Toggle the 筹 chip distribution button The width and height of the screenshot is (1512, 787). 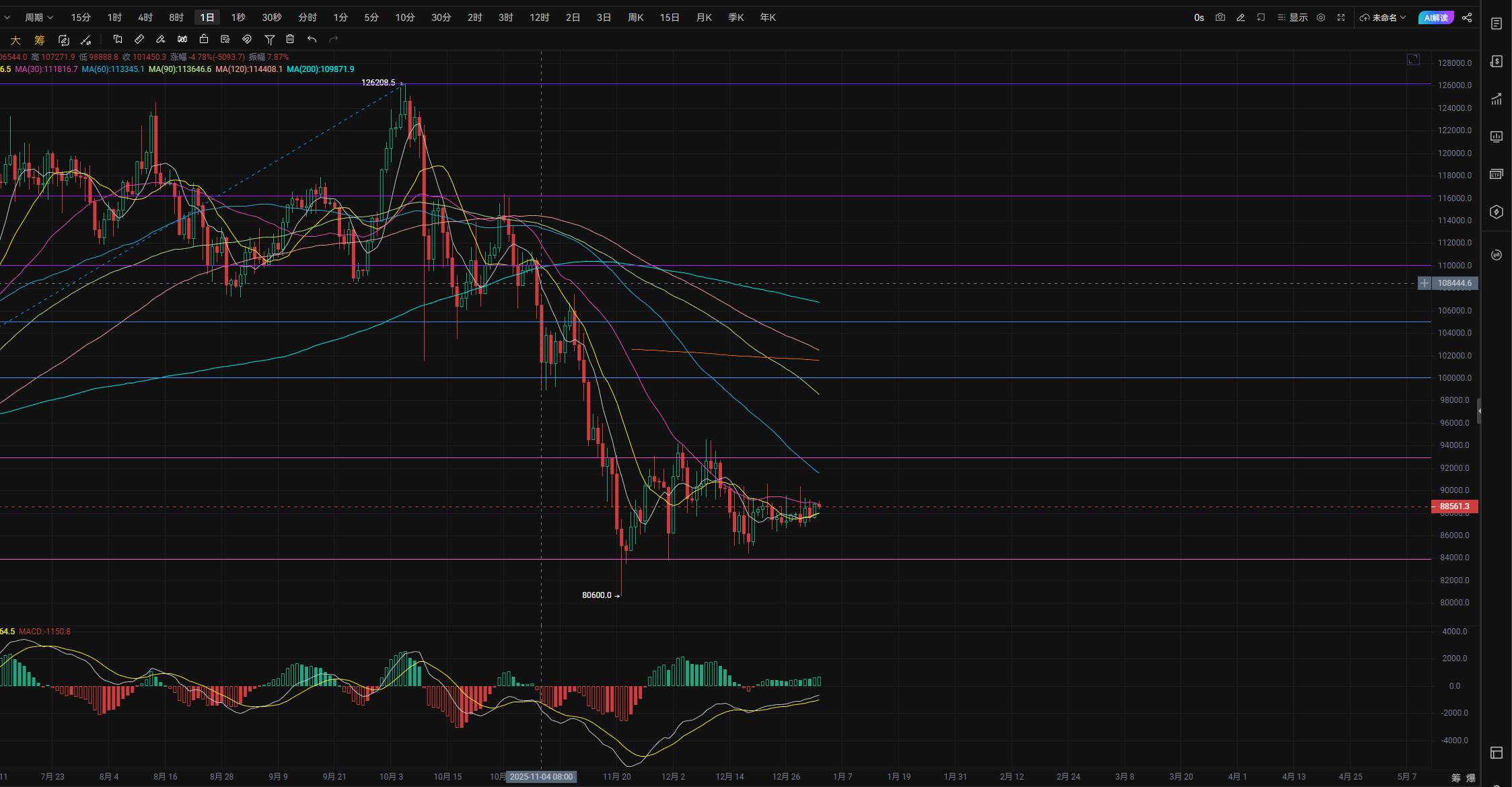point(40,40)
